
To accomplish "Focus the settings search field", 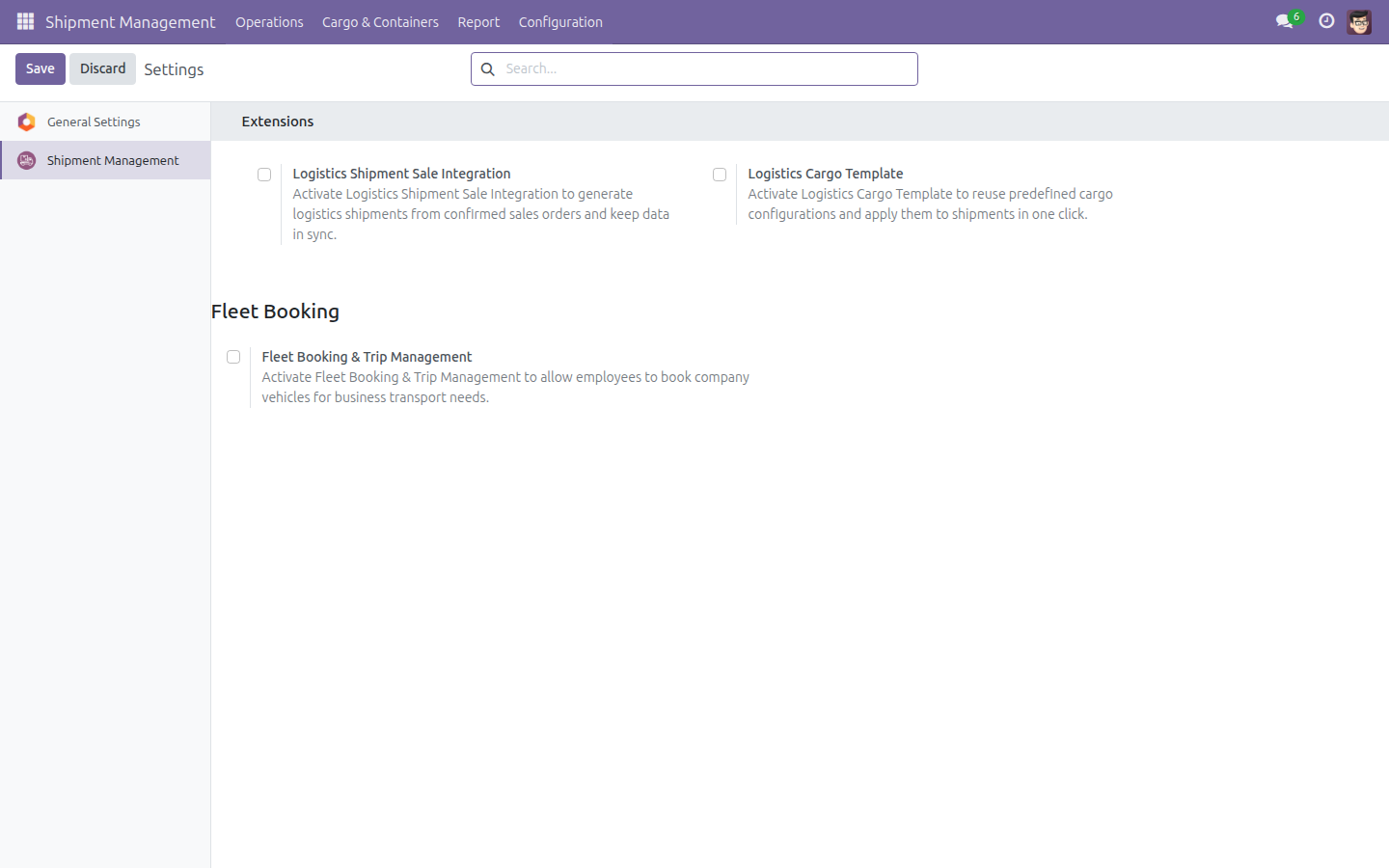I will pyautogui.click(x=694, y=68).
